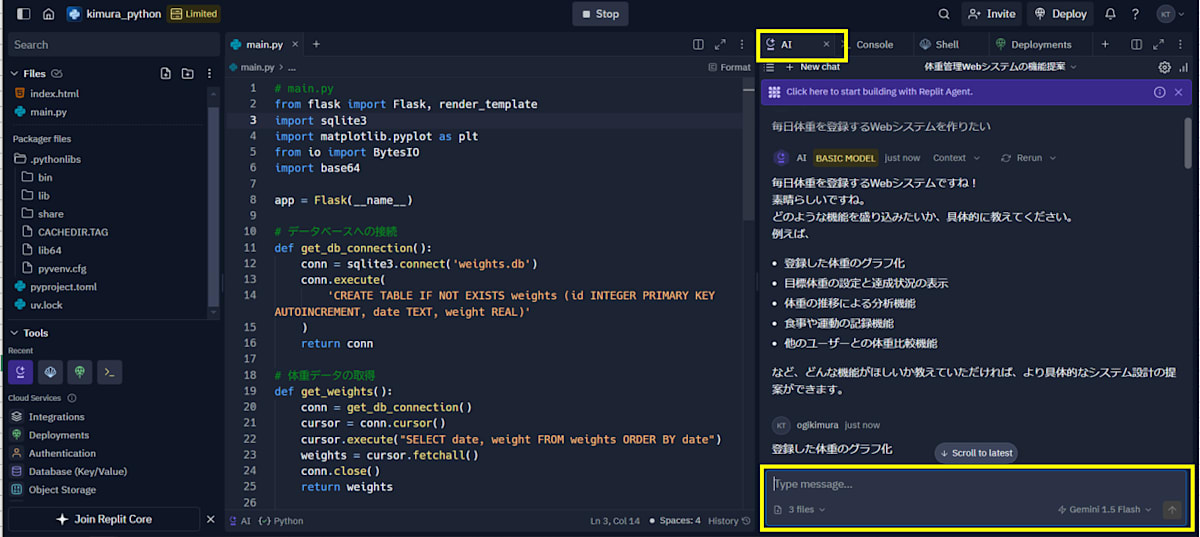Screen dimensions: 1200x537
Task: Maximize the right AI pane
Action: point(1158,44)
